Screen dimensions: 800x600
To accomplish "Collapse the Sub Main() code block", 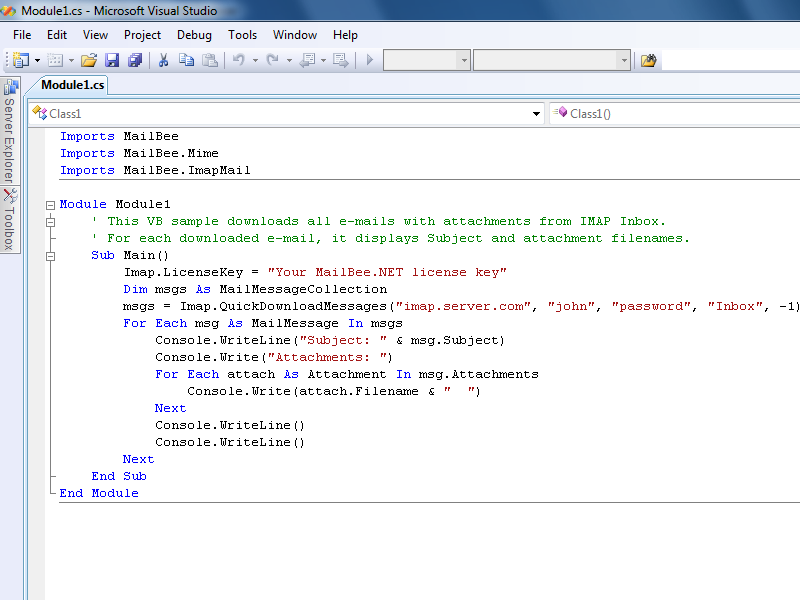I will click(x=50, y=257).
